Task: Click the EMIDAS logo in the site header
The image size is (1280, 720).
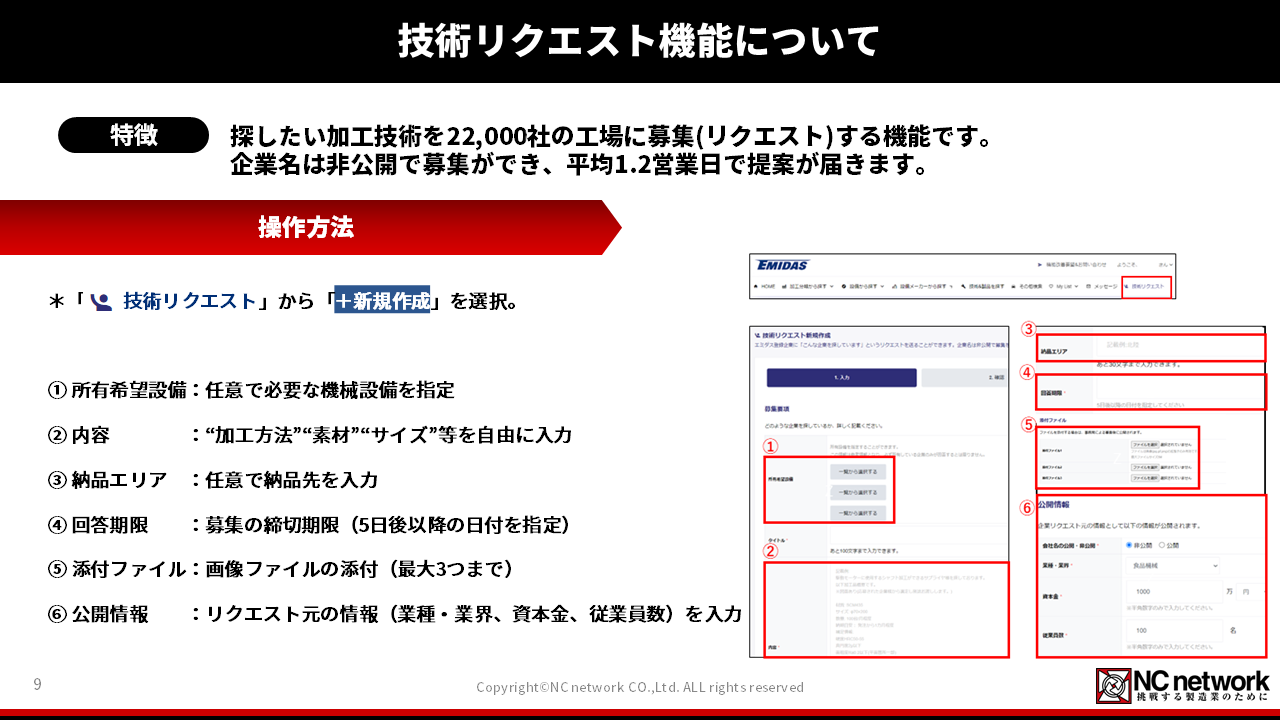Action: tap(783, 265)
